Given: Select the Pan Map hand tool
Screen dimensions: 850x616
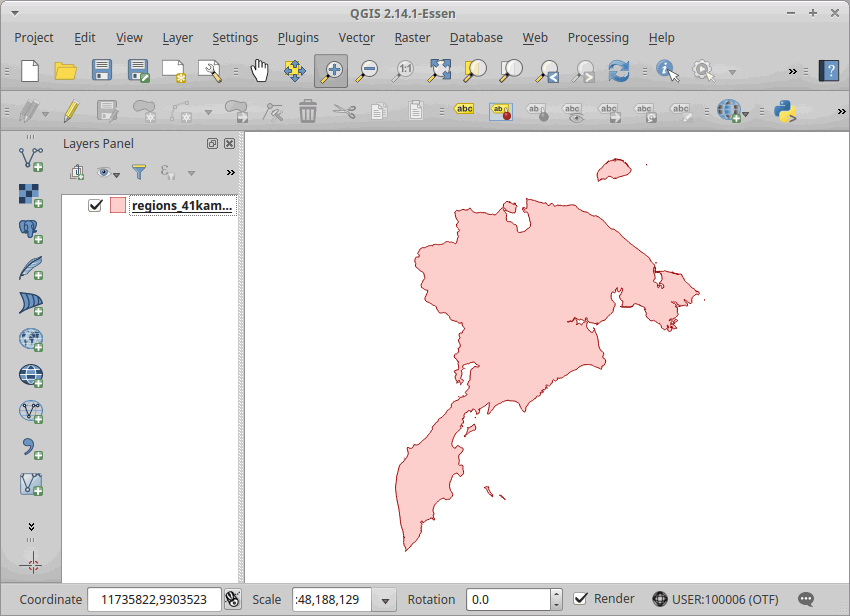Looking at the screenshot, I should tap(259, 71).
